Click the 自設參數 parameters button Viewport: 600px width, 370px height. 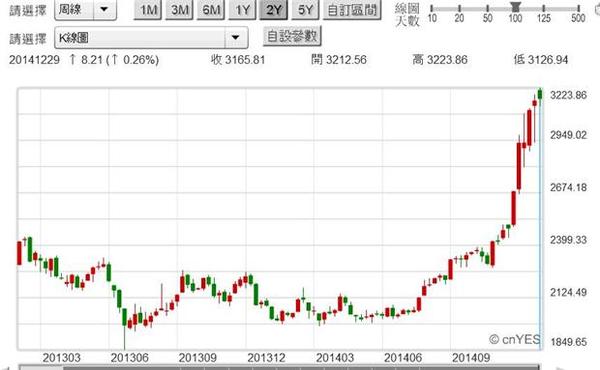[292, 36]
